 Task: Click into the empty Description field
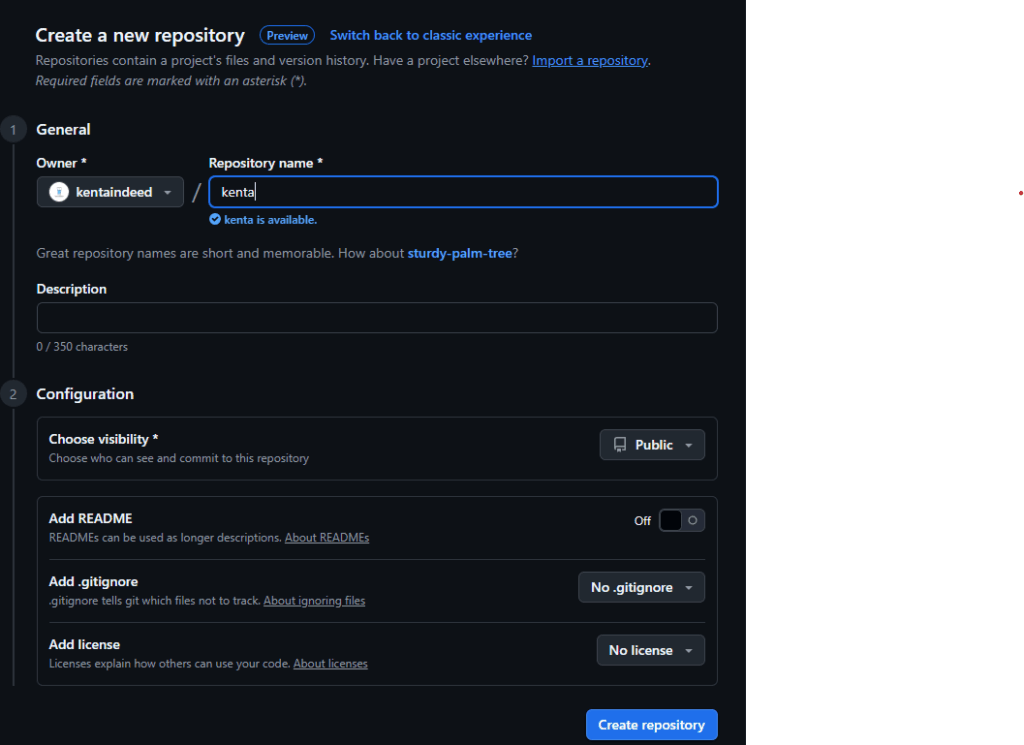coord(376,317)
